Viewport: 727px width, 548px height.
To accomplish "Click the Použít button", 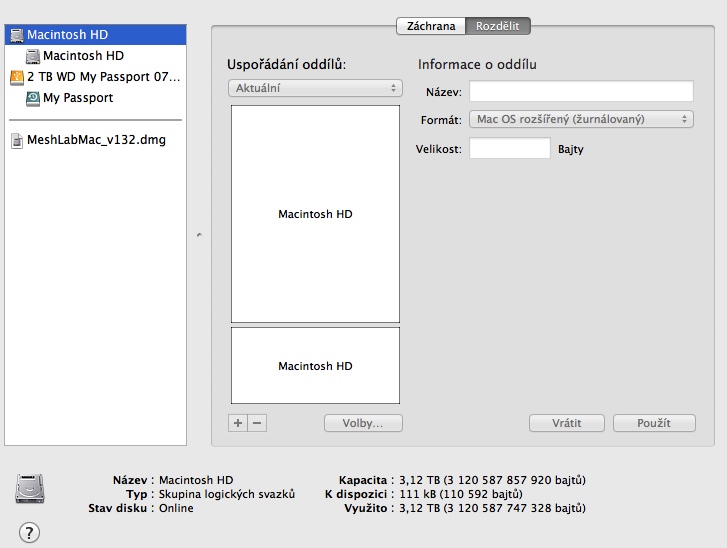I will 654,423.
